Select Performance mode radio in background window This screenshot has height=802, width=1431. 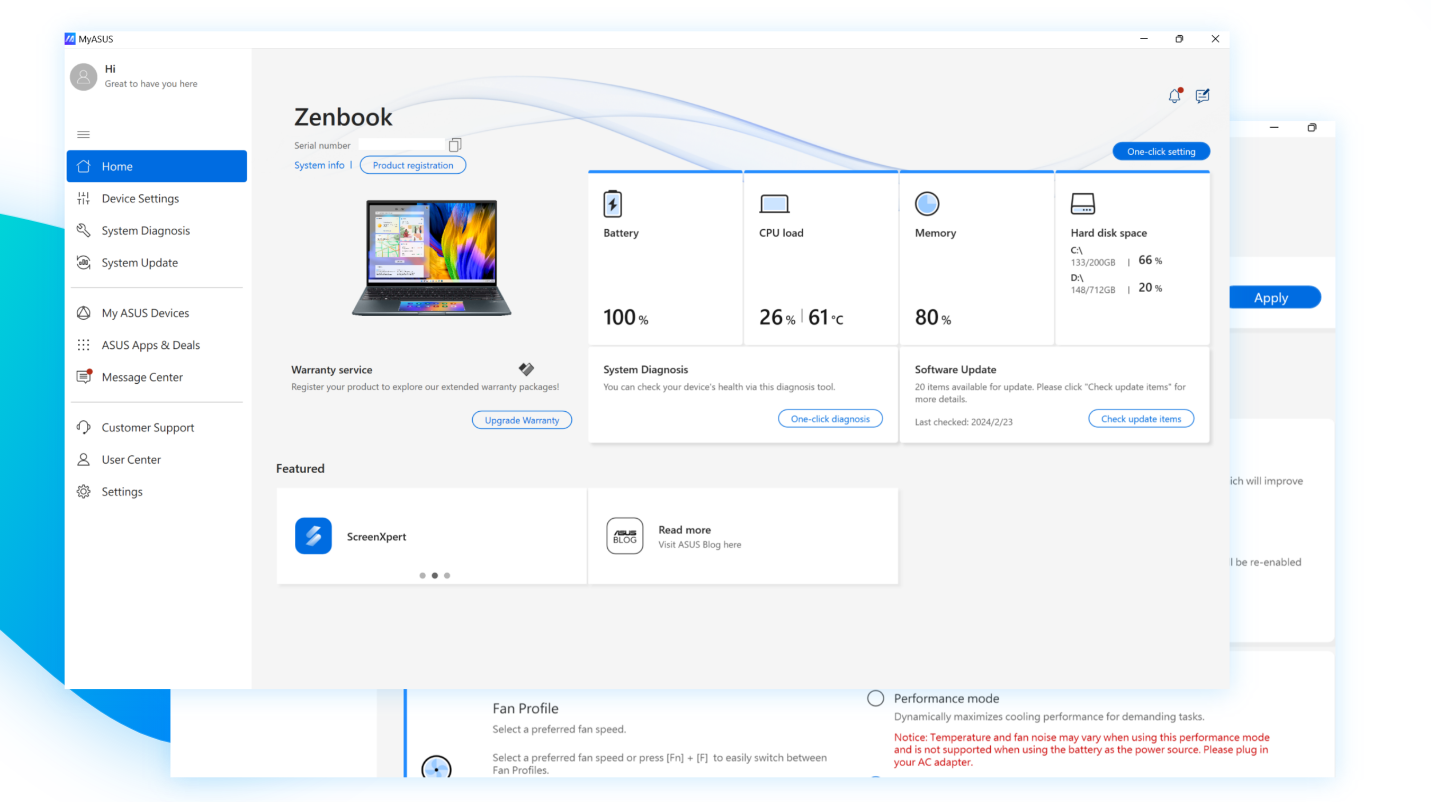tap(876, 698)
